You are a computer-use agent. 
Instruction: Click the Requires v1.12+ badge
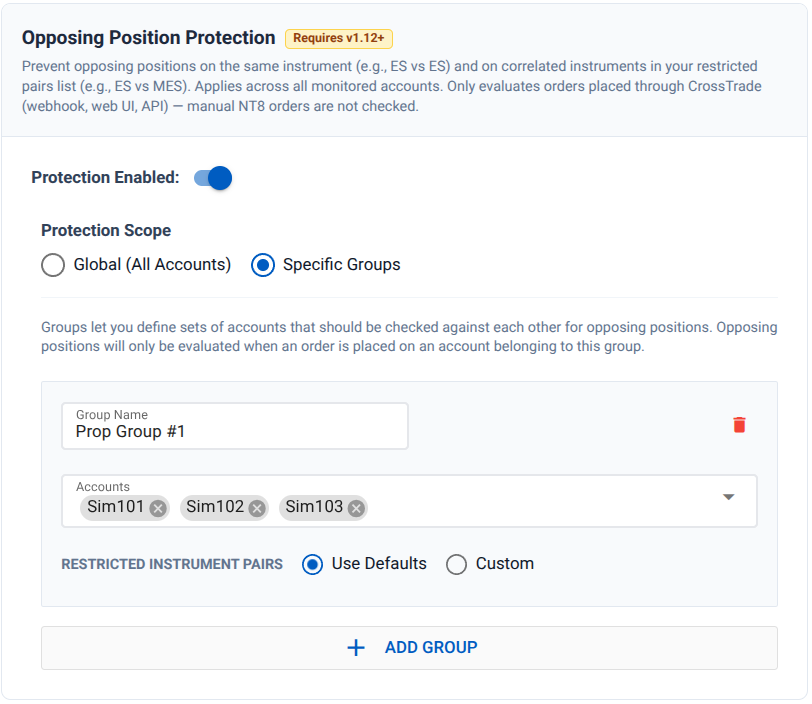339,37
